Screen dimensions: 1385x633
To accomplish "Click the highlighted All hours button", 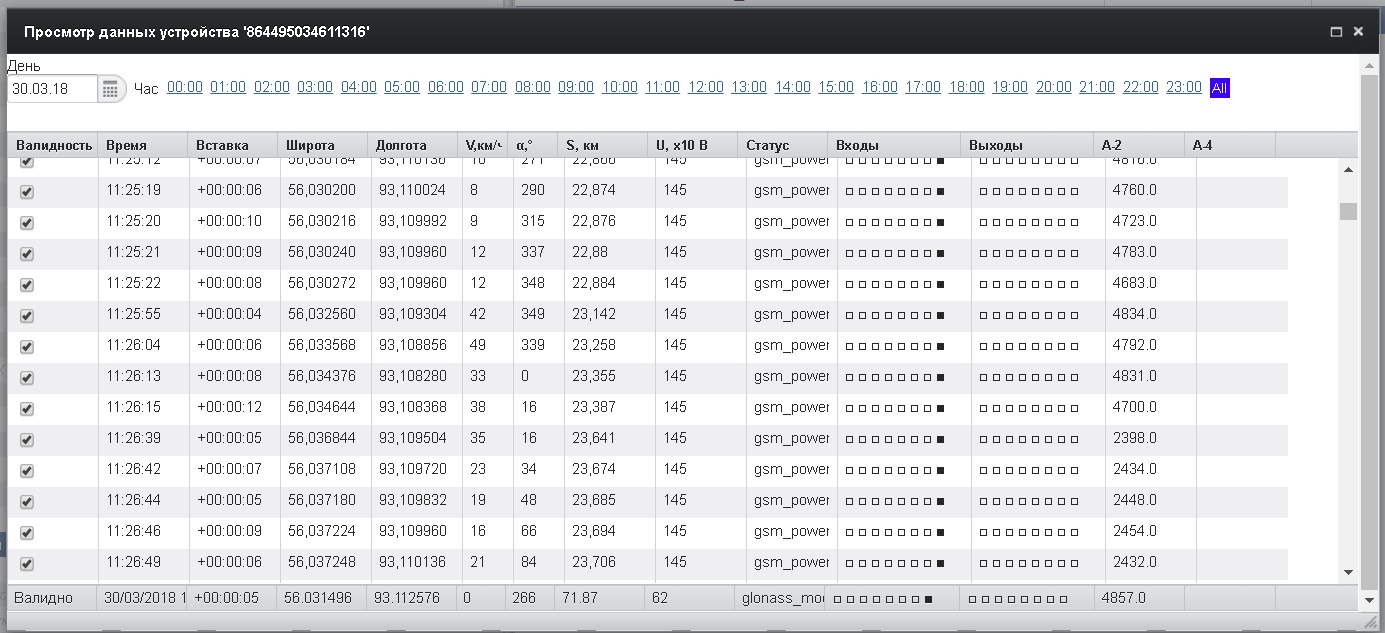I will (1219, 88).
